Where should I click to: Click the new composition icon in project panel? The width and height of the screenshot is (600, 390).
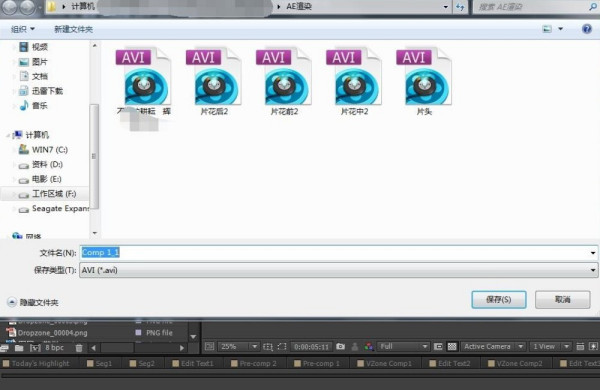coord(35,348)
